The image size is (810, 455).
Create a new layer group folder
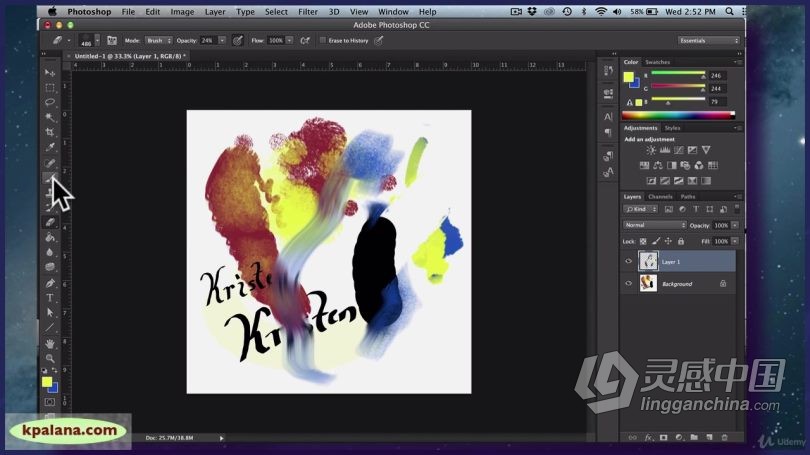pyautogui.click(x=694, y=437)
